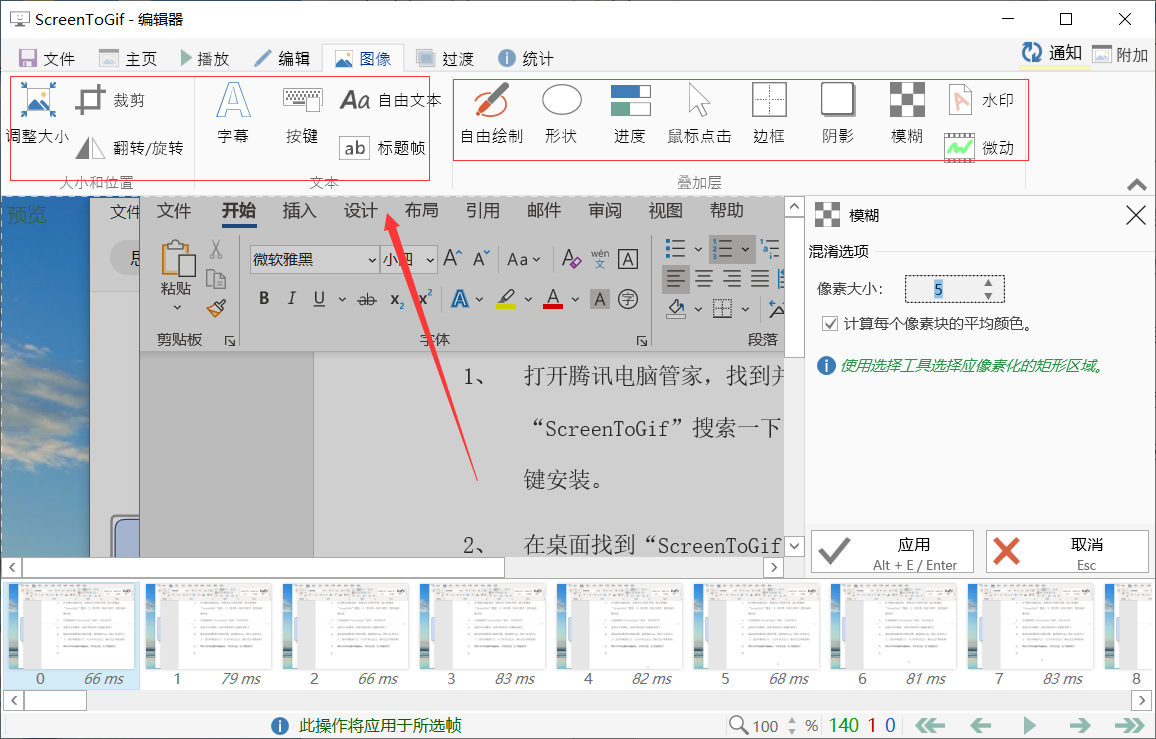Add a 标题帧 title frame
The image size is (1156, 739).
[383, 148]
